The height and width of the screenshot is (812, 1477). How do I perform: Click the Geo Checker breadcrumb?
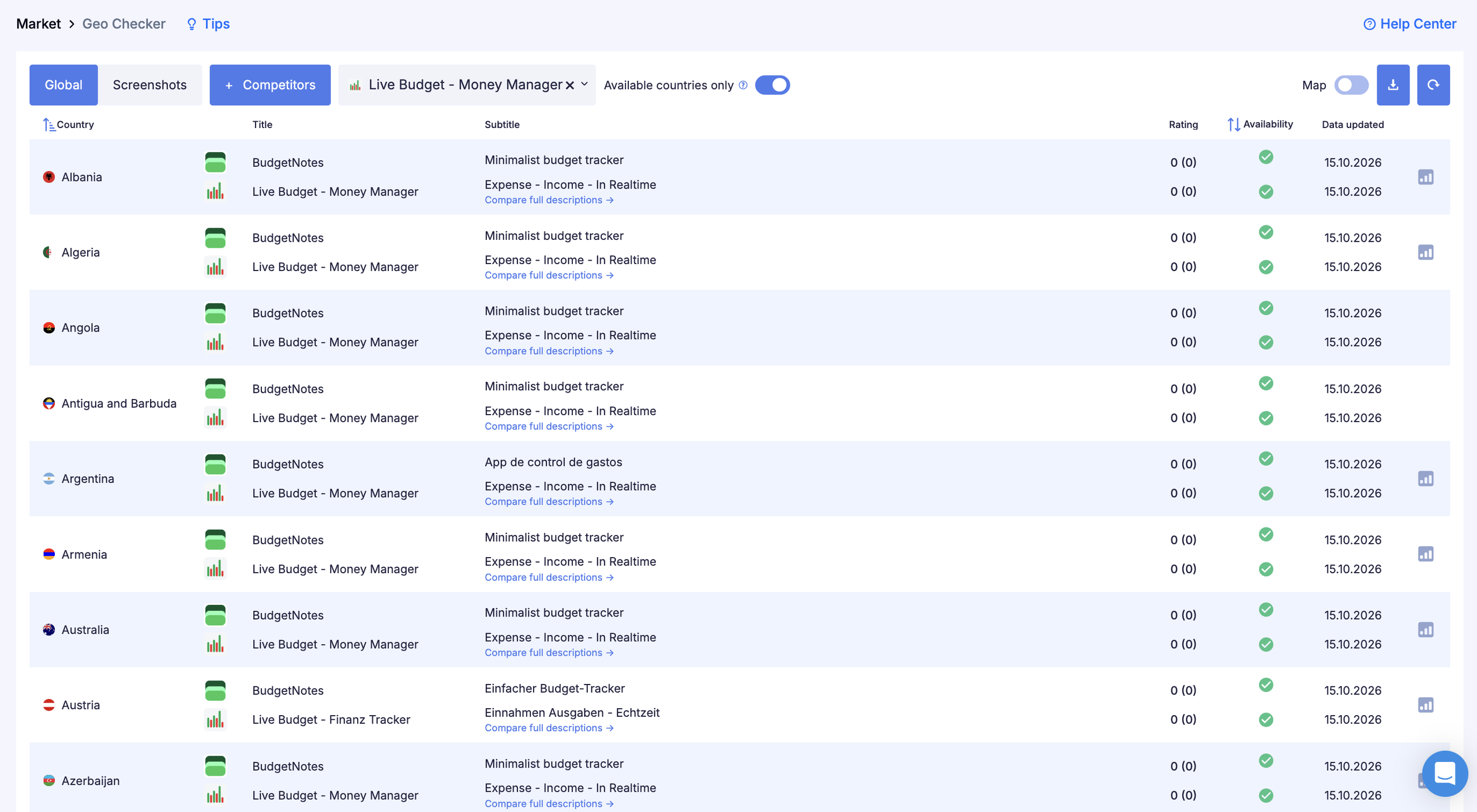pos(124,24)
